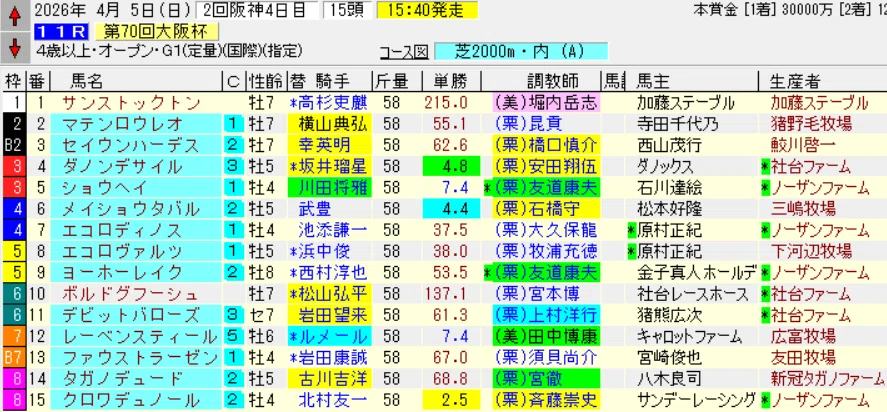The image size is (887, 412).
Task: Click the C column header
Action: point(233,82)
